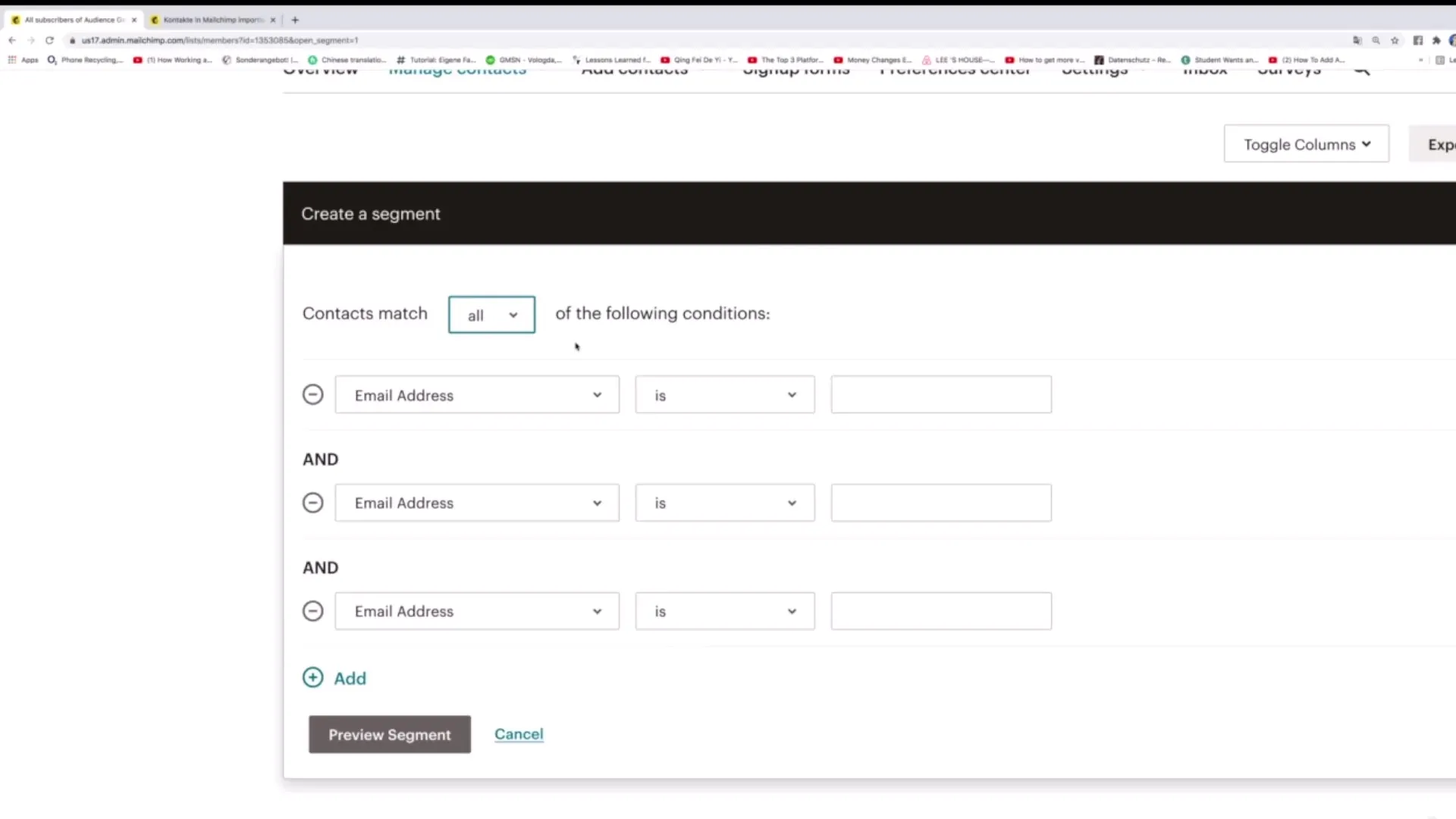1456x819 pixels.
Task: Open the Money Changes bookmark
Action: pos(873,60)
